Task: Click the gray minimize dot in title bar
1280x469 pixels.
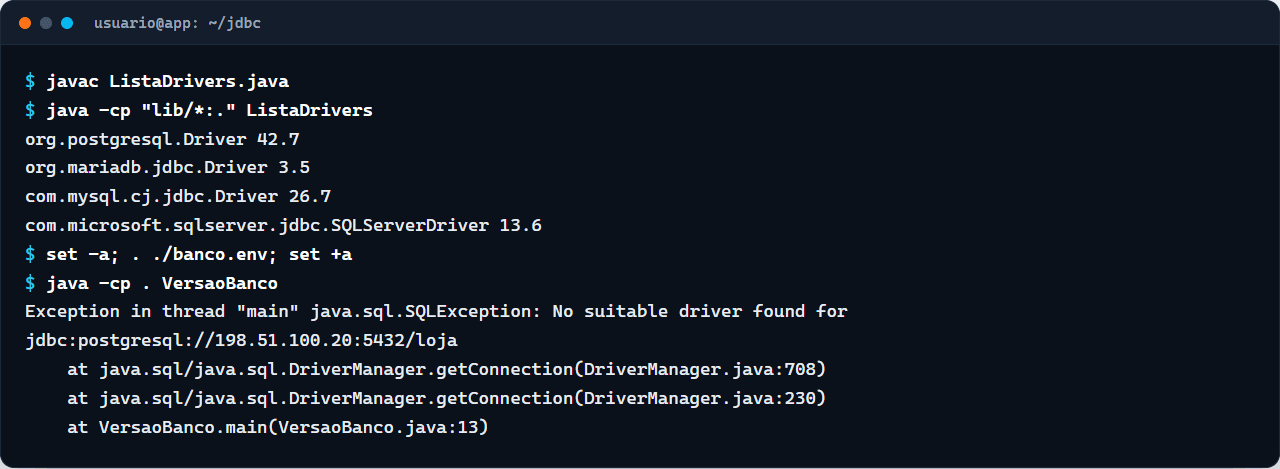Action: (x=46, y=23)
